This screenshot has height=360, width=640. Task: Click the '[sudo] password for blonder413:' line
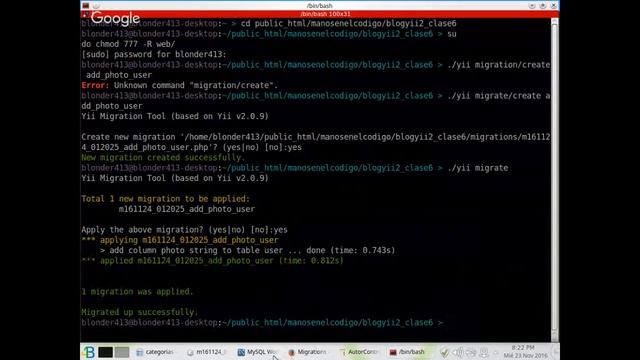point(153,54)
